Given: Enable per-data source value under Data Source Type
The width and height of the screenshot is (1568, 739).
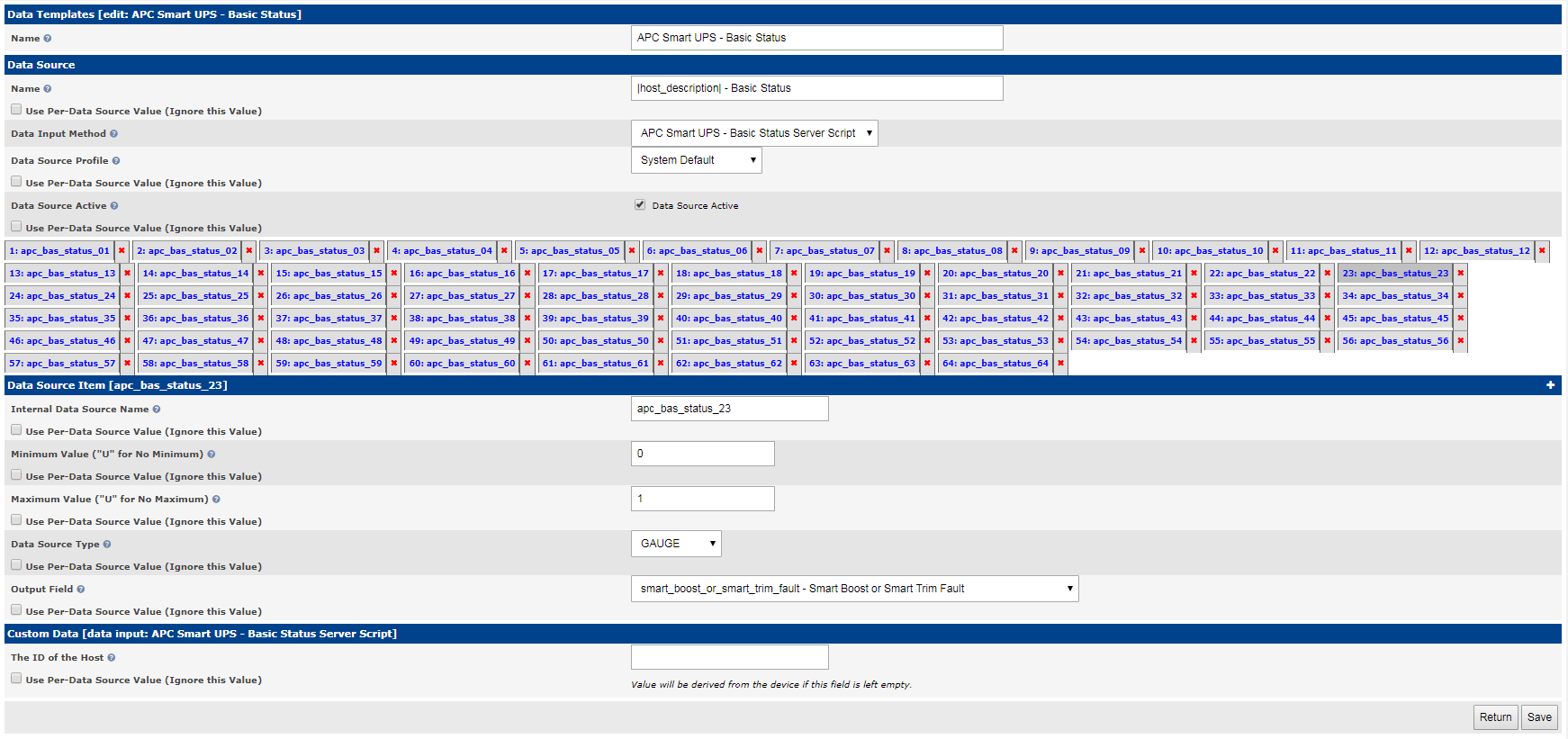Looking at the screenshot, I should click(x=16, y=565).
